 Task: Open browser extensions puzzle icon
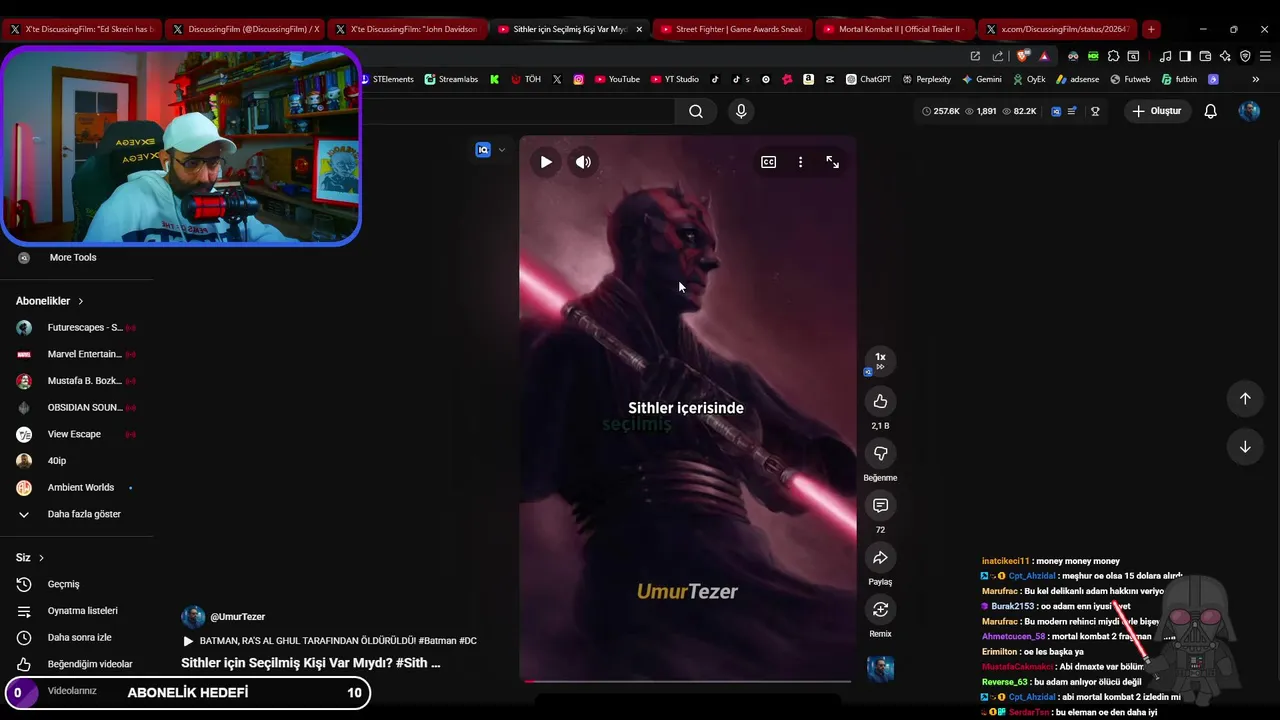point(1113,56)
